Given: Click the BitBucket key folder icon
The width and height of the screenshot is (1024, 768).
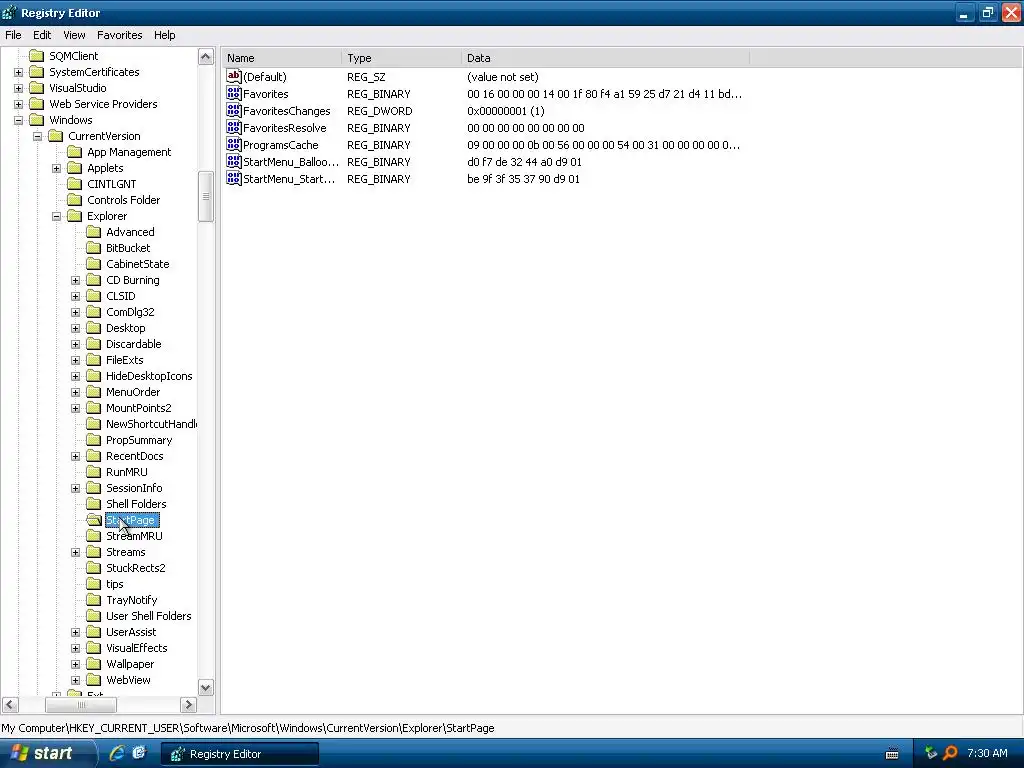Looking at the screenshot, I should click(x=94, y=248).
